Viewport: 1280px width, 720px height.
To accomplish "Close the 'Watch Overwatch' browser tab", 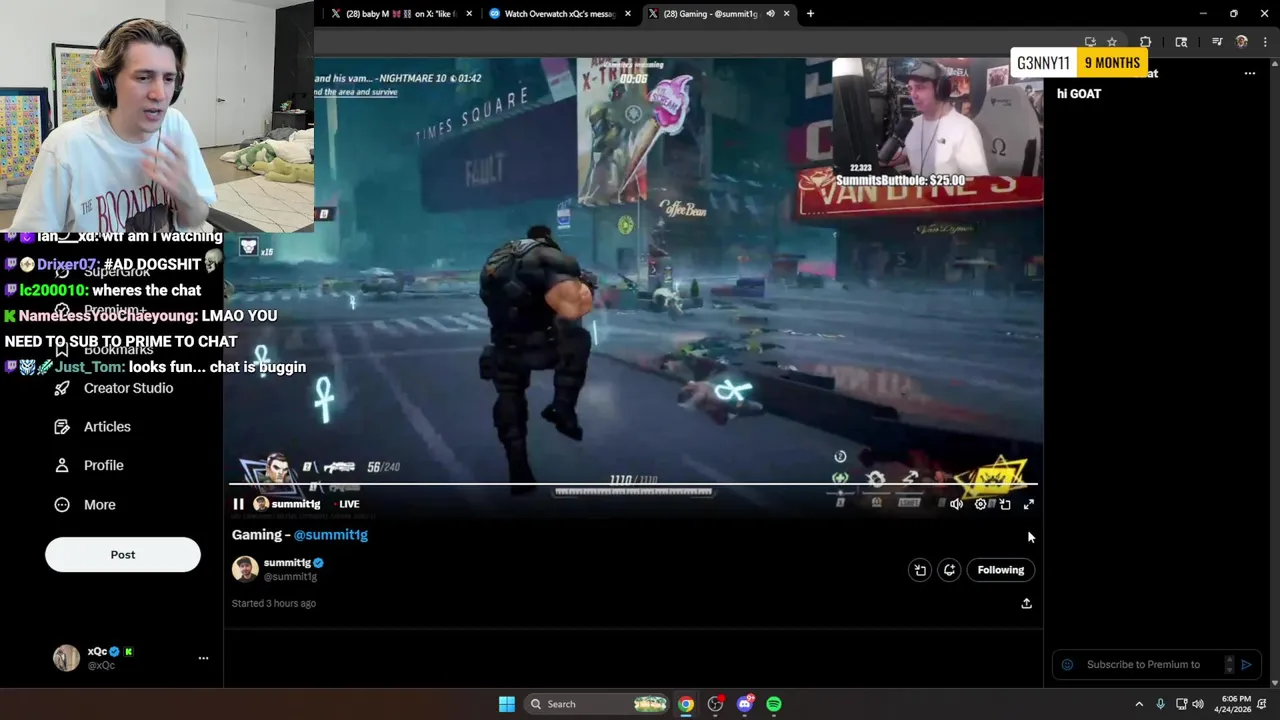I will point(628,14).
